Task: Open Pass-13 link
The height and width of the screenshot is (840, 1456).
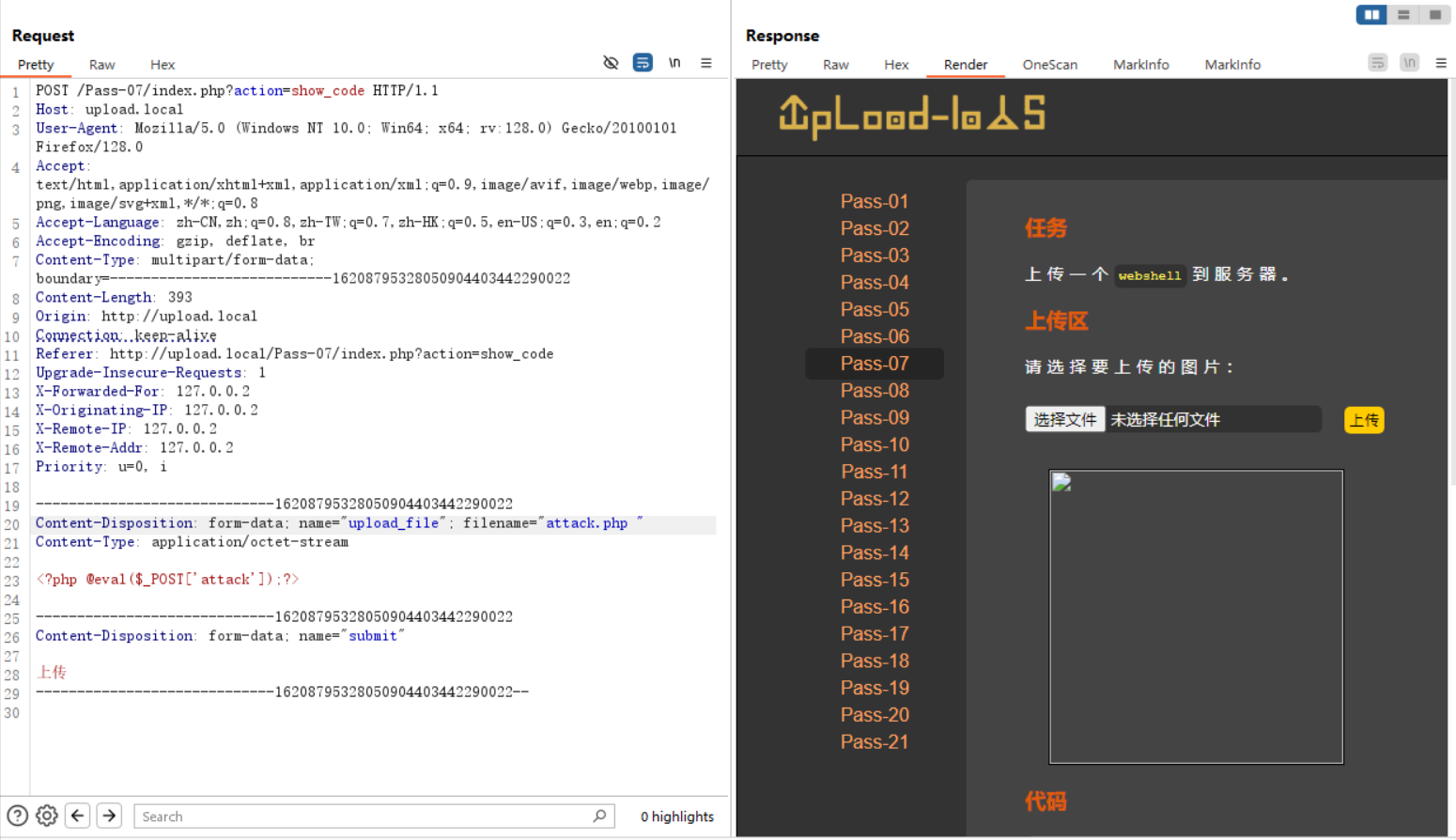Action: tap(875, 526)
